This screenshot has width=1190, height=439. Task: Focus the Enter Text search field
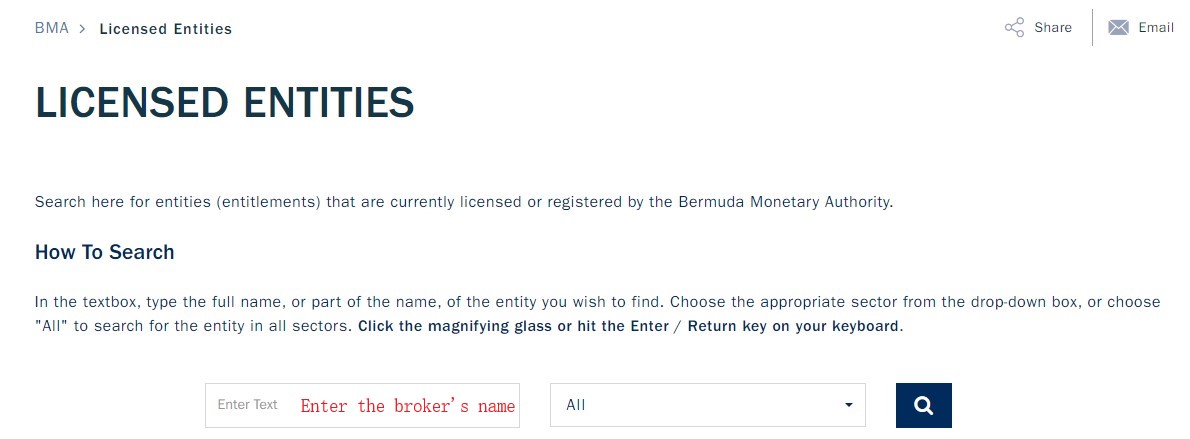pyautogui.click(x=248, y=405)
